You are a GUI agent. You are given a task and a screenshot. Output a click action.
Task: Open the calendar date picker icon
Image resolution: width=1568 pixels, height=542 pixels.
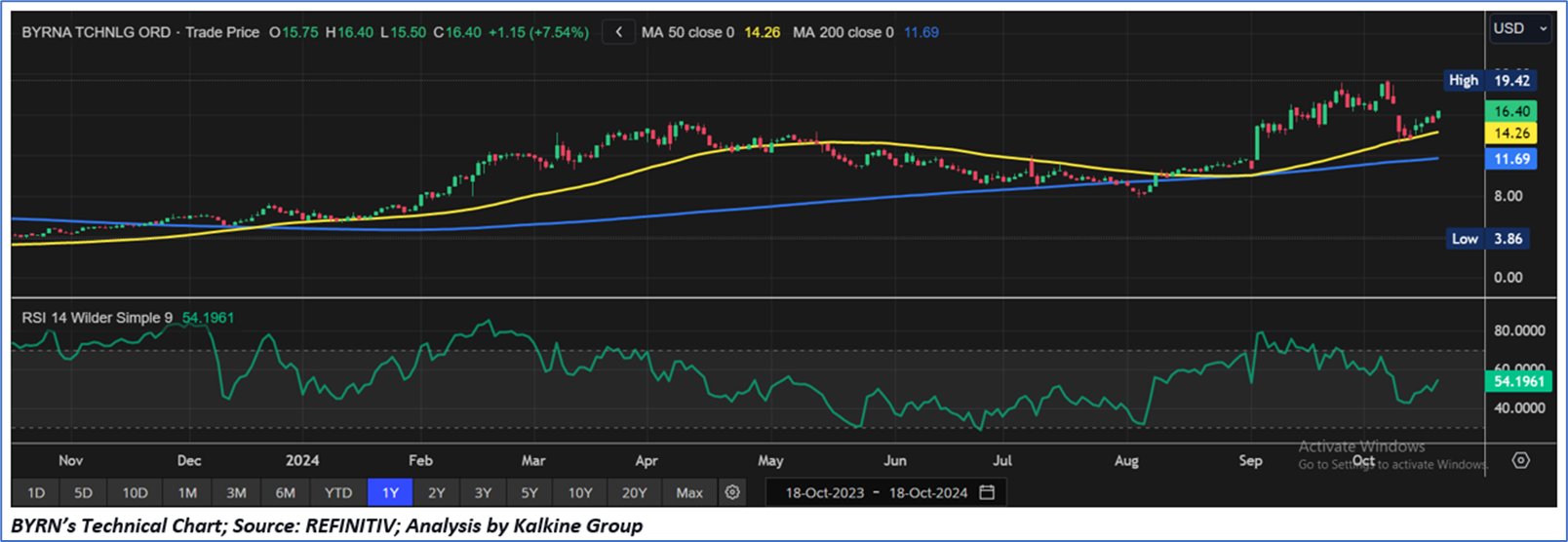point(987,492)
